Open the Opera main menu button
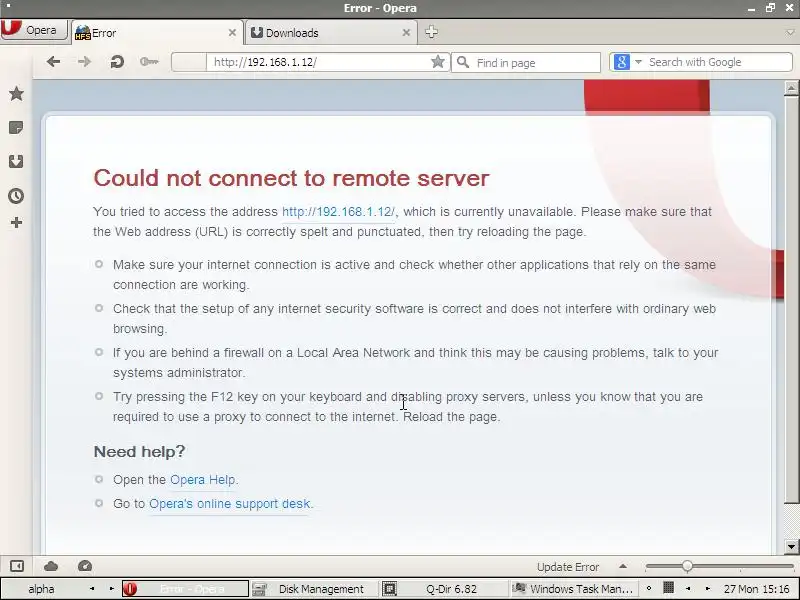Viewport: 800px width, 600px height. pos(34,30)
